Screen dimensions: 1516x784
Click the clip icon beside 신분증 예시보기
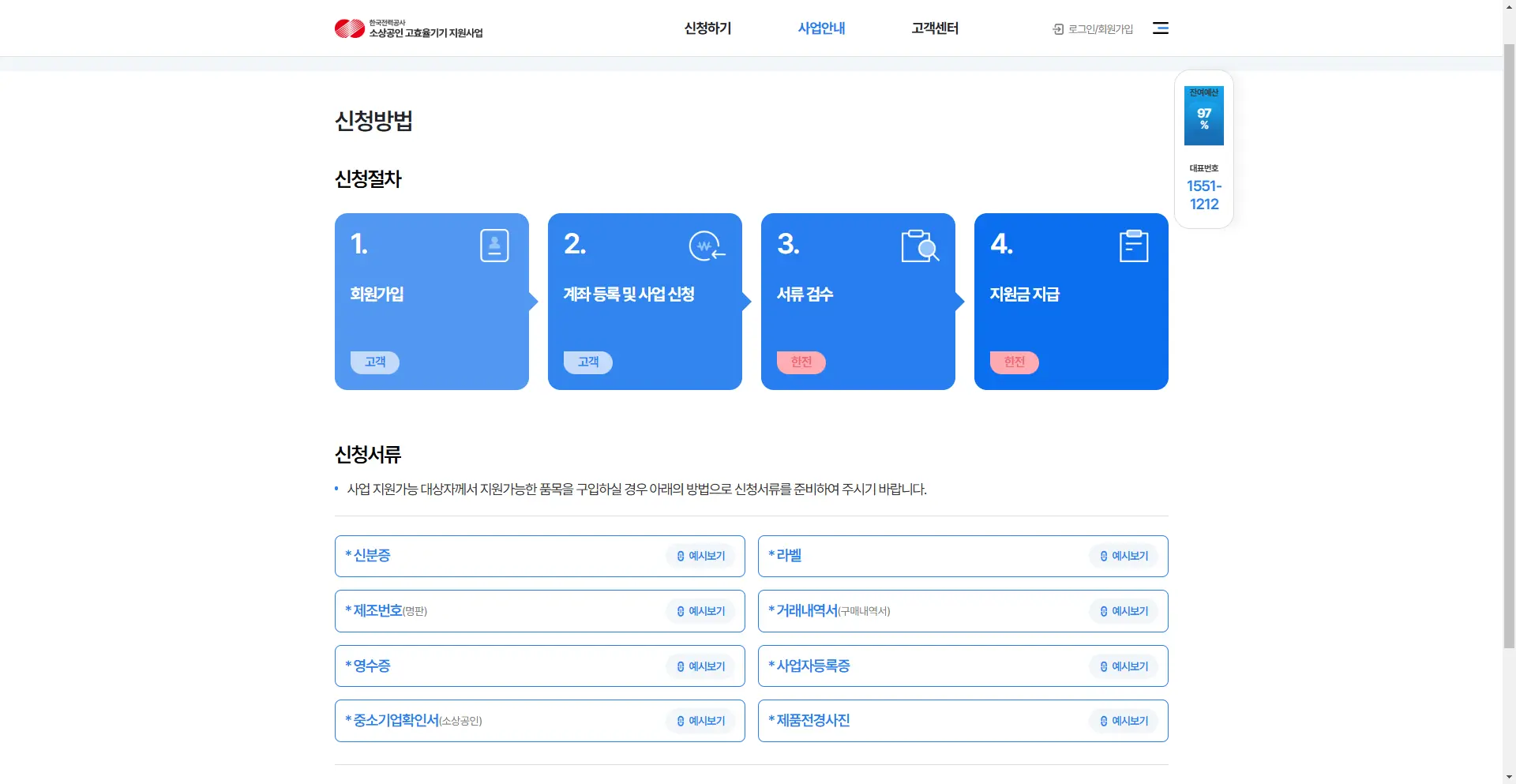pos(681,556)
